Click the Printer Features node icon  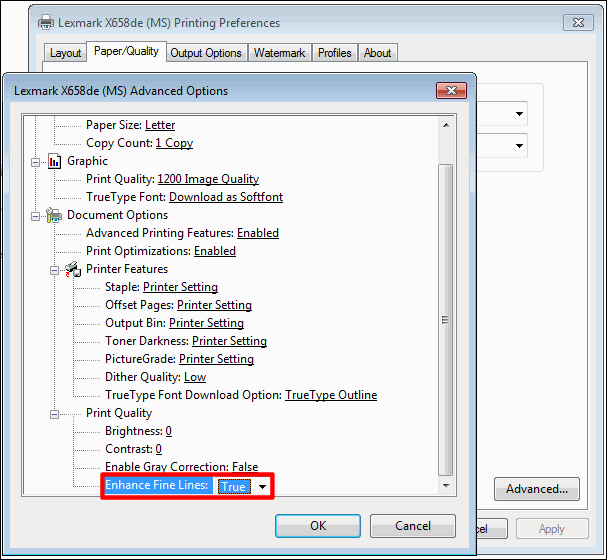click(74, 269)
